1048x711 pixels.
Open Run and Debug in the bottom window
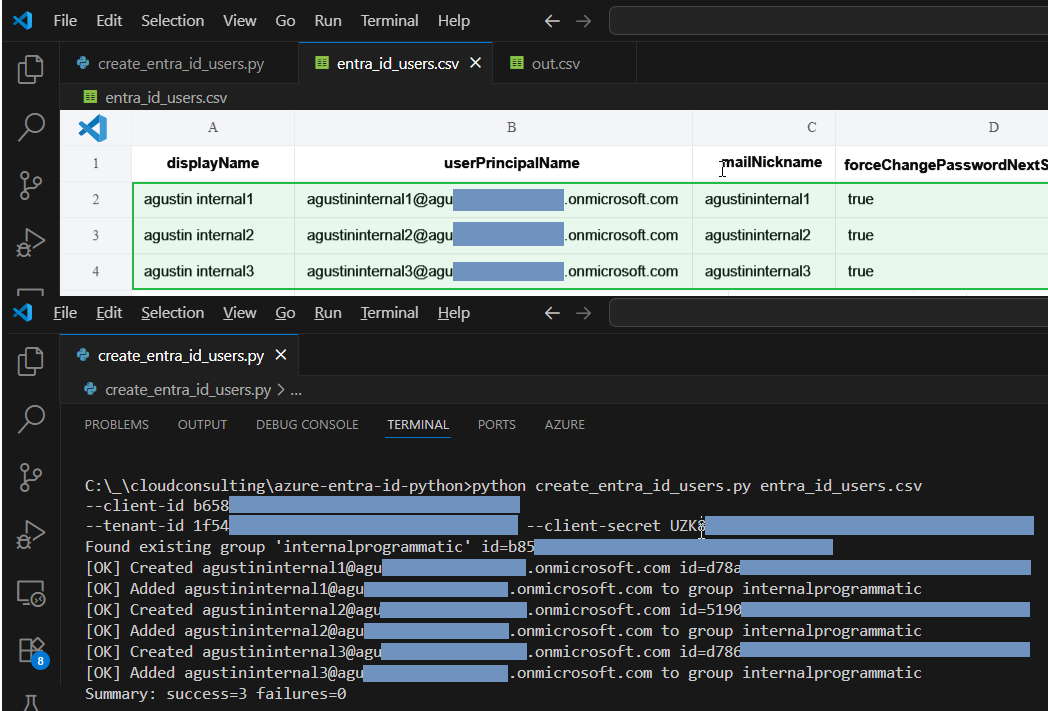coord(31,535)
